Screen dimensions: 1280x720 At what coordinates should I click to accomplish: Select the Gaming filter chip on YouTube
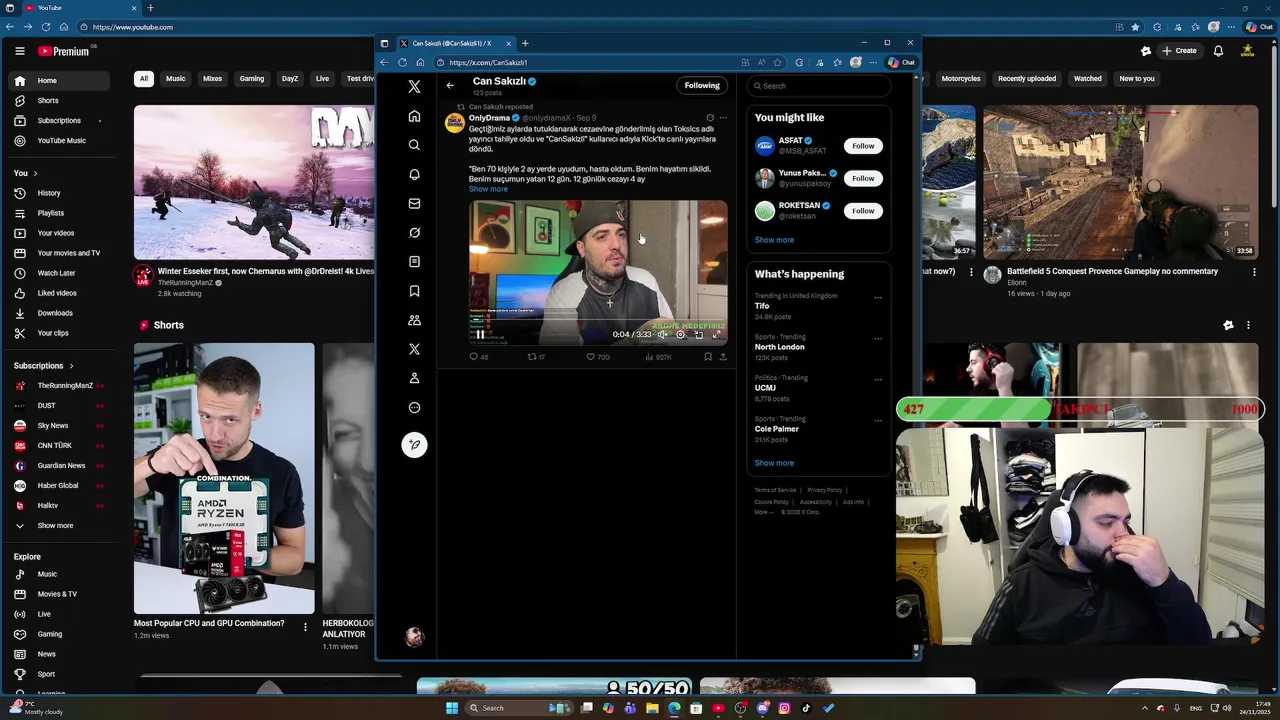(x=252, y=78)
